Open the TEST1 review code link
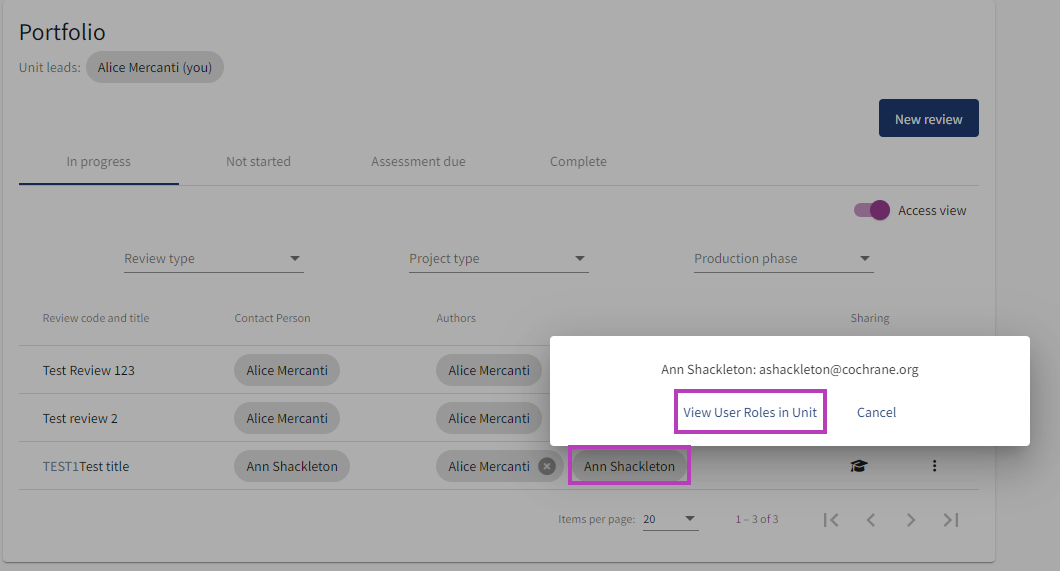 click(x=60, y=466)
